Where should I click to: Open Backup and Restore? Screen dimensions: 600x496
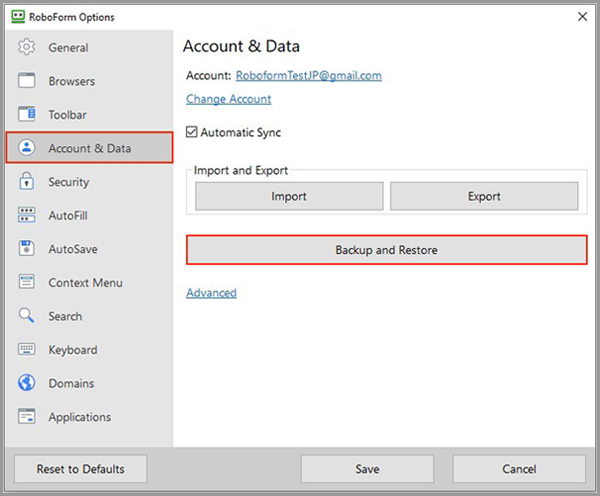click(x=386, y=250)
